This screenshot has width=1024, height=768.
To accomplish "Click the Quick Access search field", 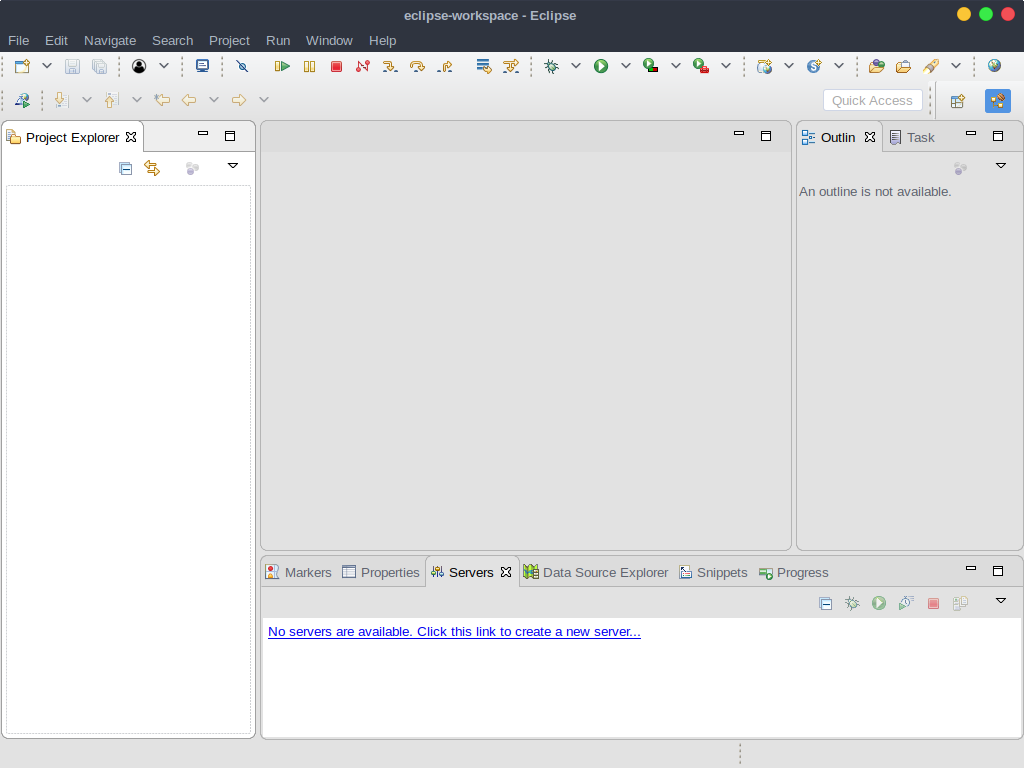I will 872,101.
